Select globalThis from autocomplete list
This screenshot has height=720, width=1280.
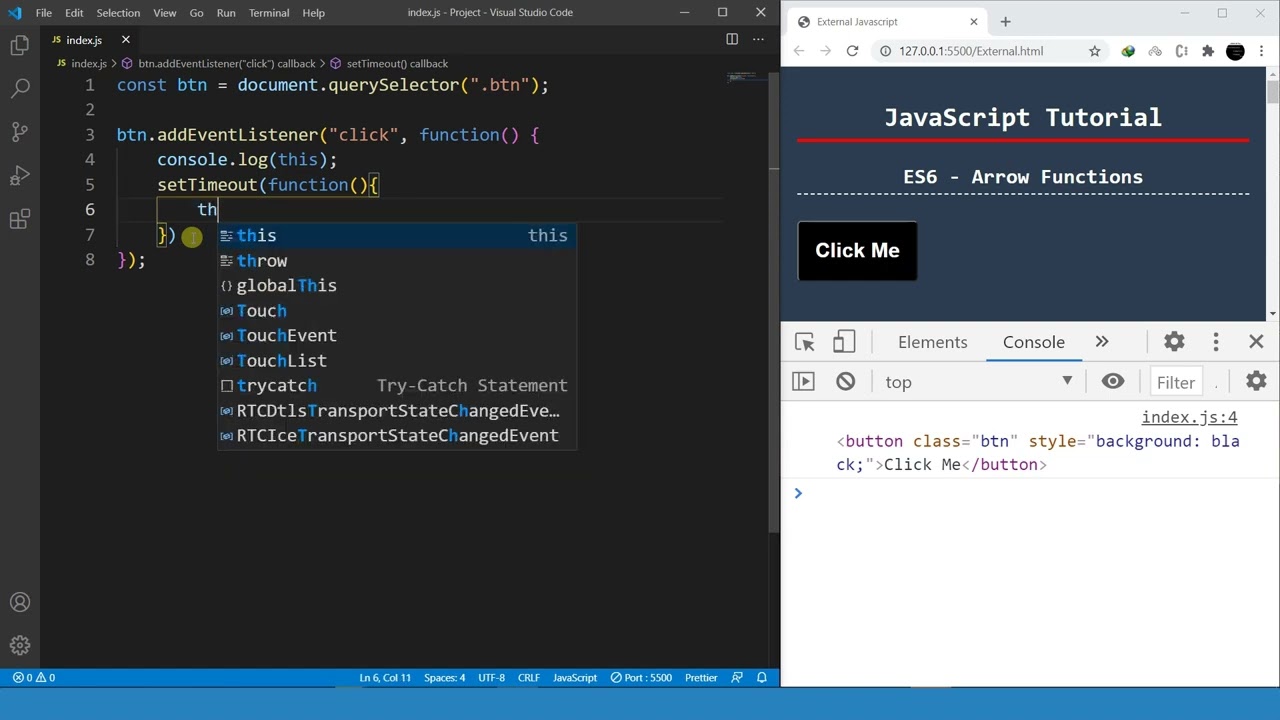(397, 286)
